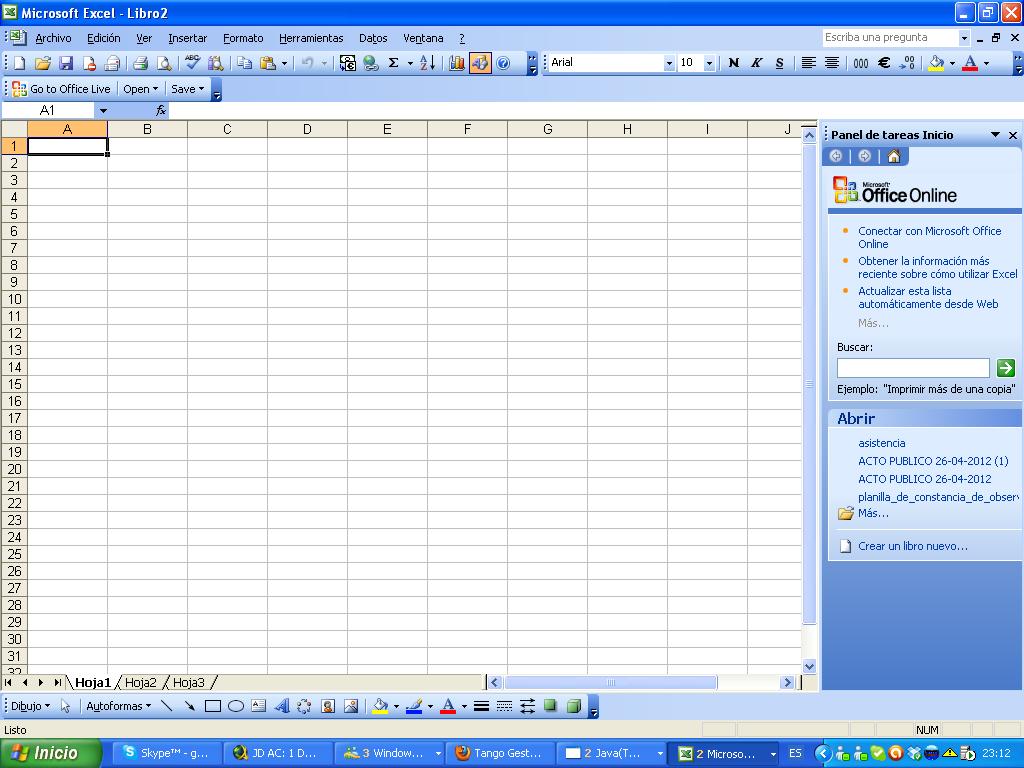
Task: Open the Formato menu
Action: (243, 38)
